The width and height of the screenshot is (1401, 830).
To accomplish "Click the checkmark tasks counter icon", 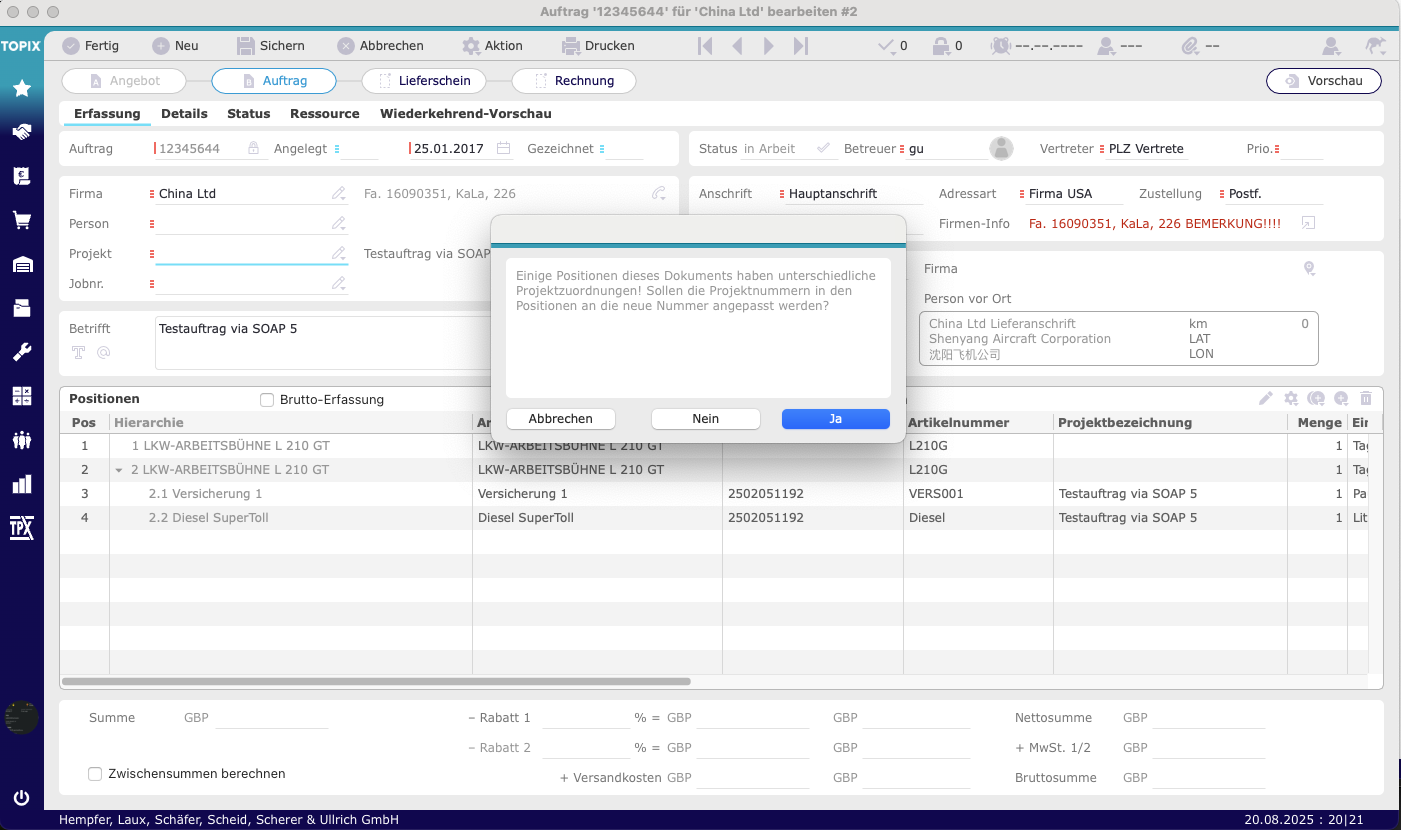I will 886,46.
